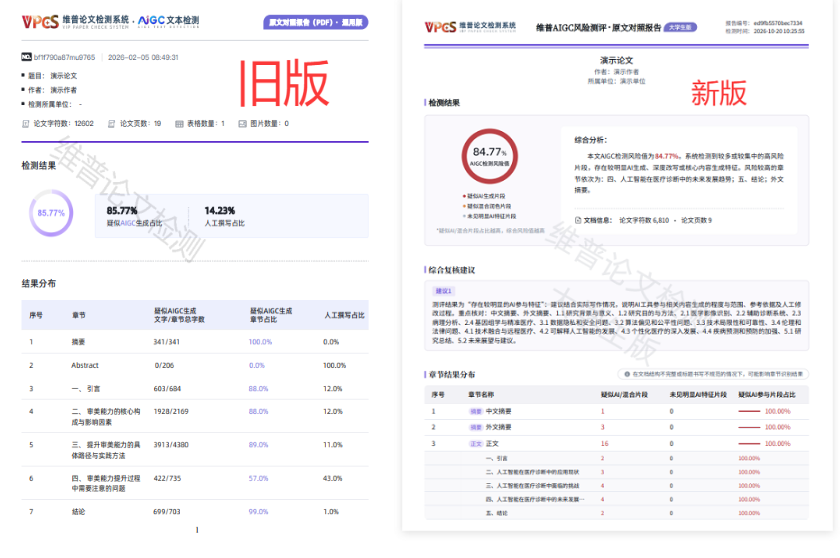The image size is (840, 558).
Task: Click the 表格数量 table icon
Action: (179, 124)
